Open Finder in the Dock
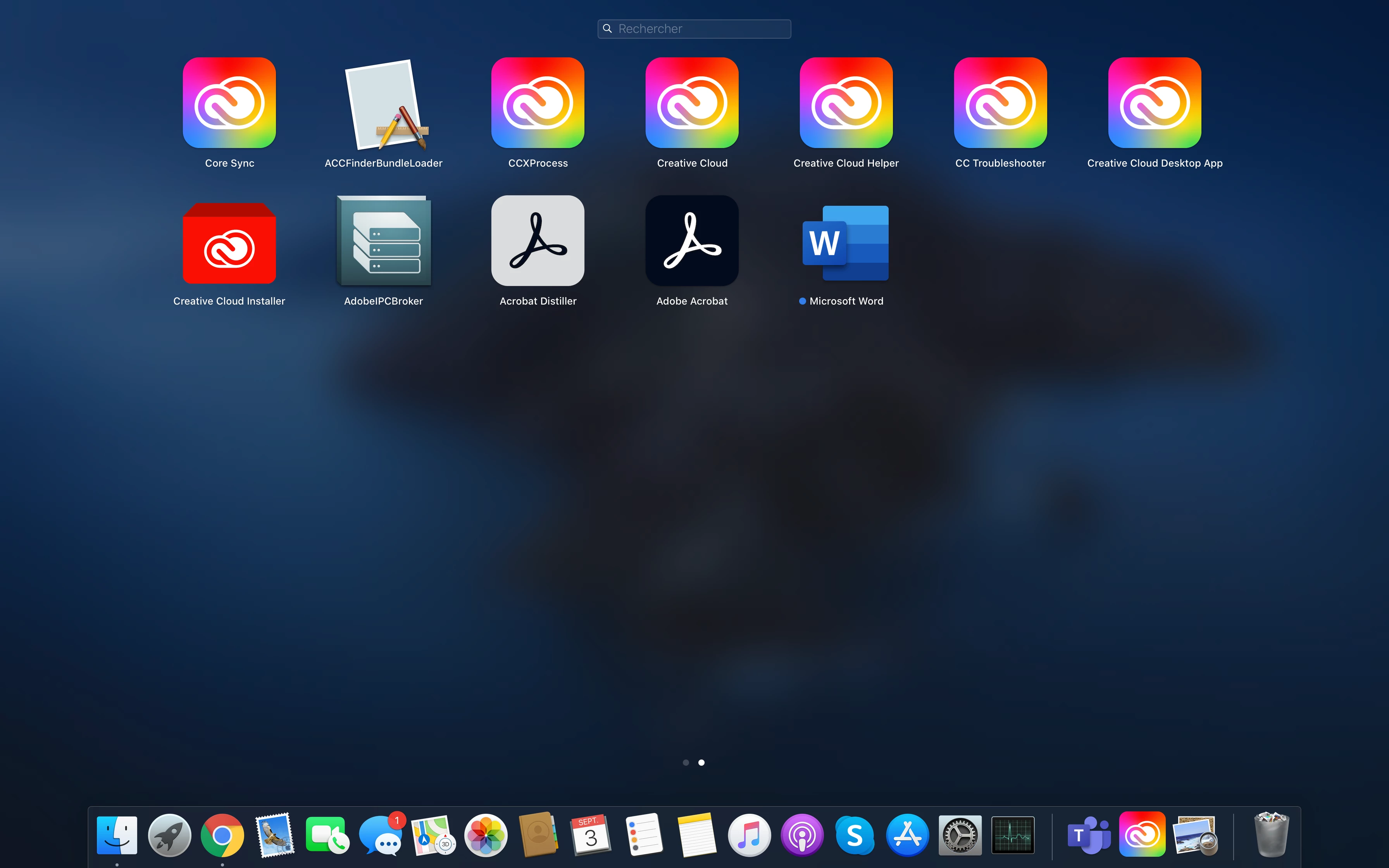Screen dimensions: 1389x868 click(117, 835)
